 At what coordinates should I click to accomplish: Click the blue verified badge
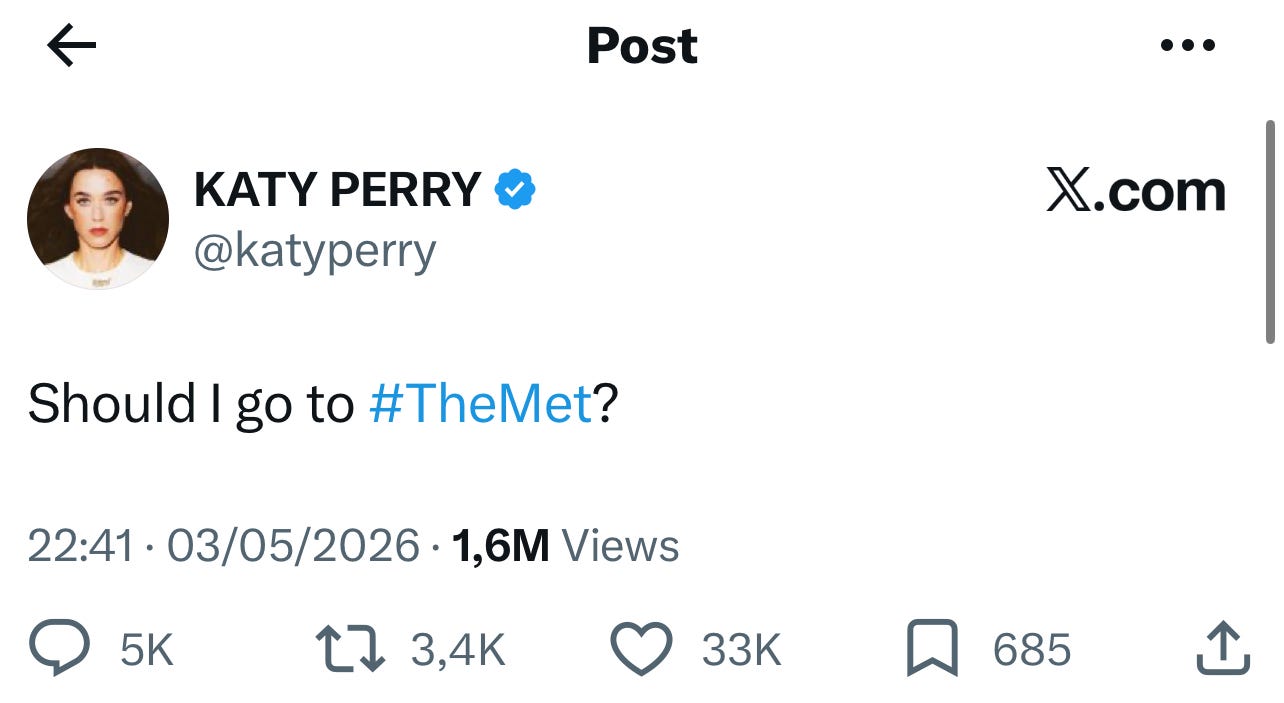click(x=515, y=190)
